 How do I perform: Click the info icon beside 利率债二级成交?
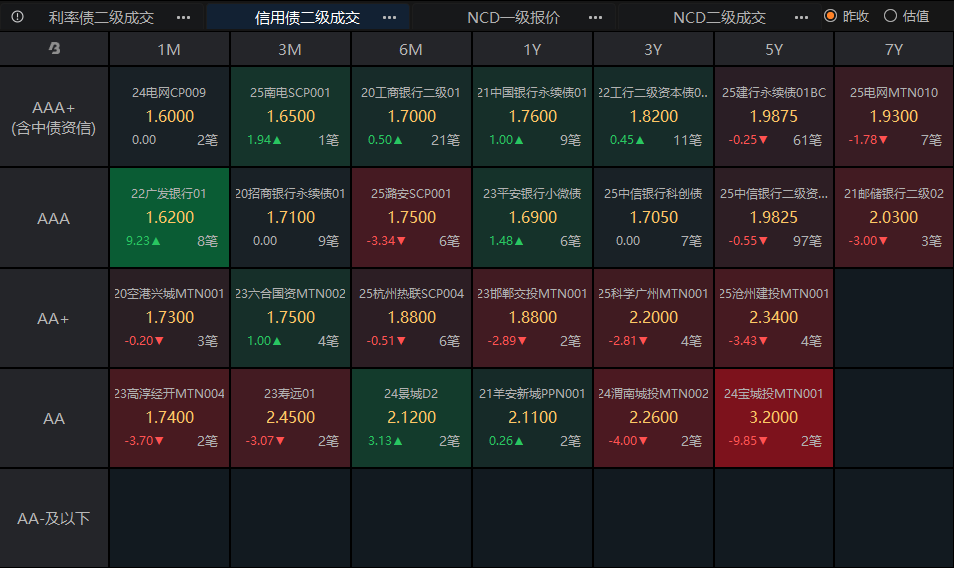[18, 17]
